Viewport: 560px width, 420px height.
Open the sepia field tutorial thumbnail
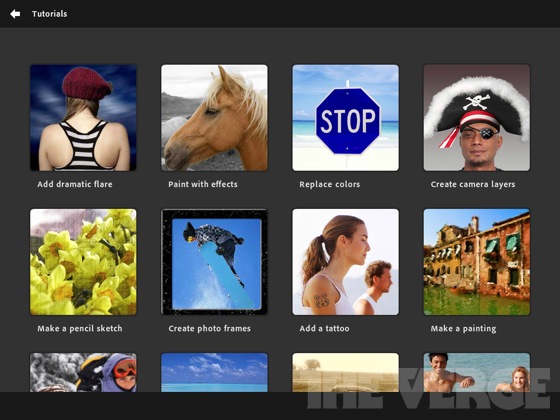[345, 372]
